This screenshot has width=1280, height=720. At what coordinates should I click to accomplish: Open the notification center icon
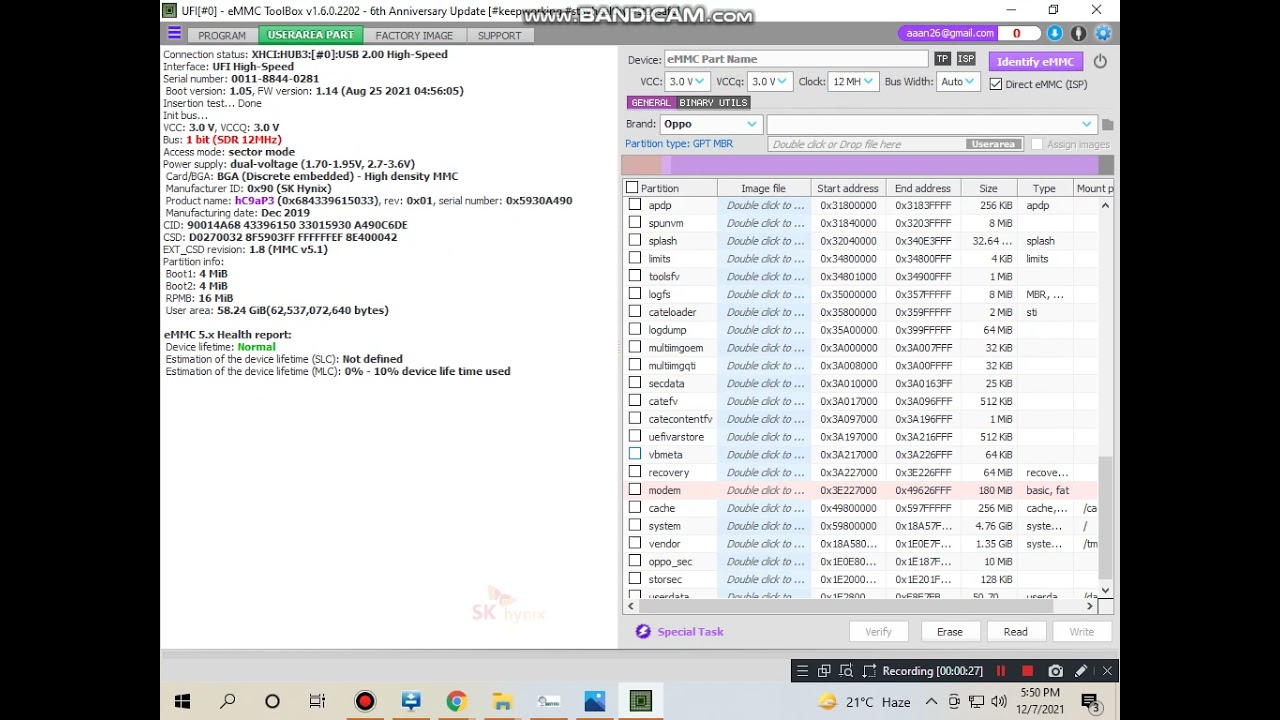(1091, 702)
